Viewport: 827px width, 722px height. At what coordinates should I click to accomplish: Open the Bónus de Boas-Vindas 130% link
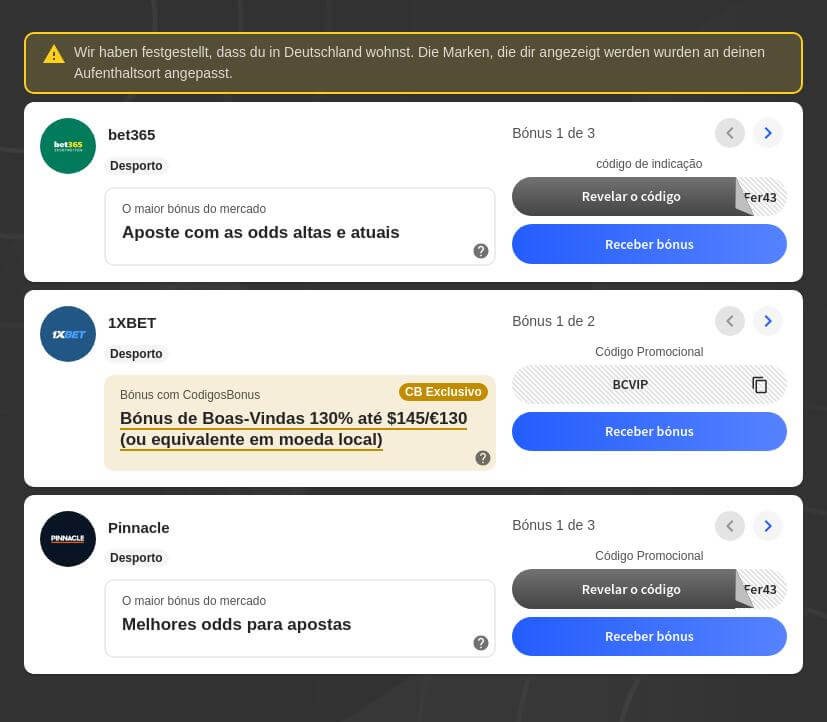[293, 429]
